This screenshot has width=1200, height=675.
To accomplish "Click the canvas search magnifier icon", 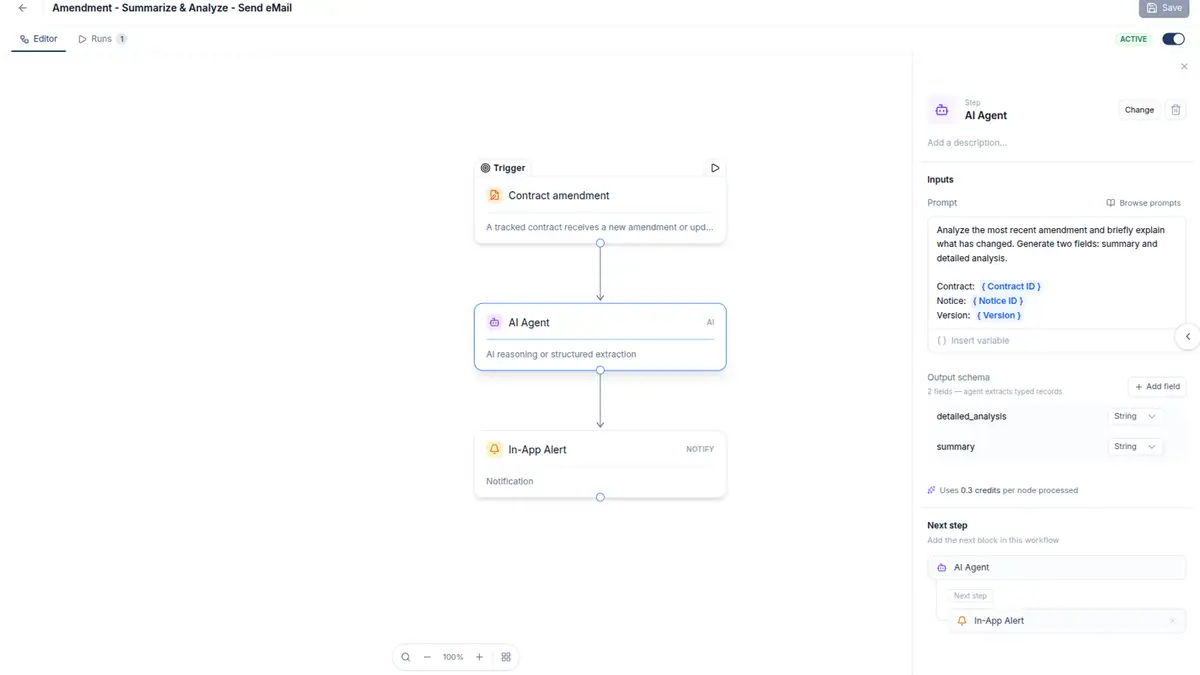I will click(x=406, y=657).
